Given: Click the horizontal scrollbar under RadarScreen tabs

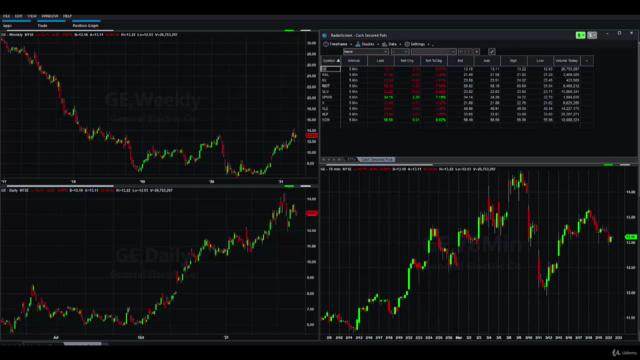Looking at the screenshot, I should 379,165.
